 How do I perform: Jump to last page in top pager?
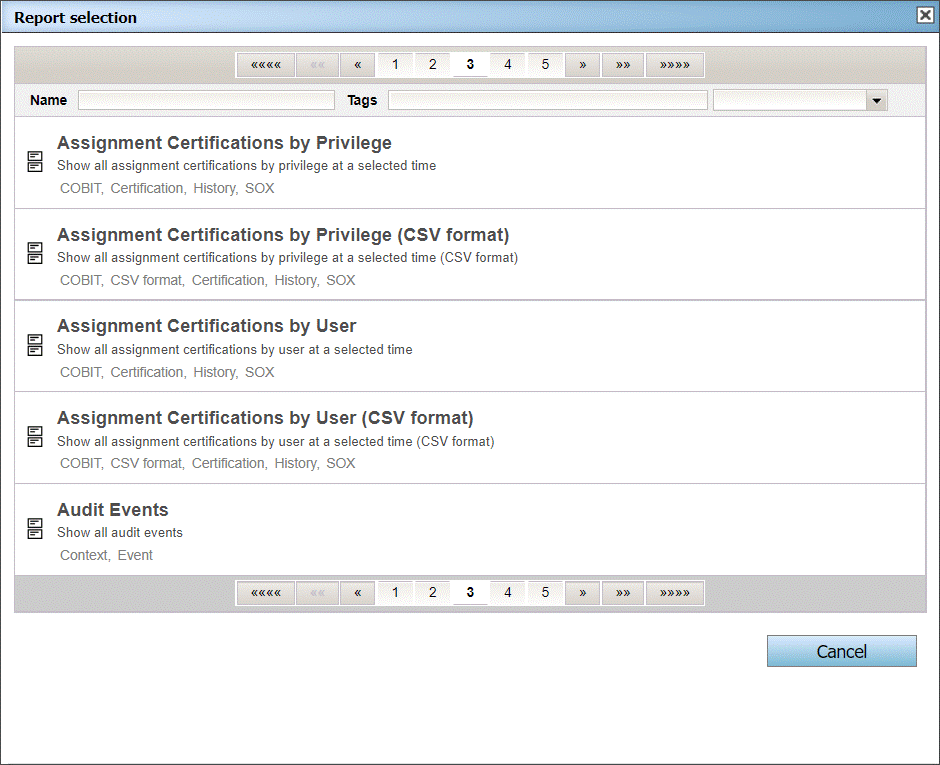(x=675, y=65)
